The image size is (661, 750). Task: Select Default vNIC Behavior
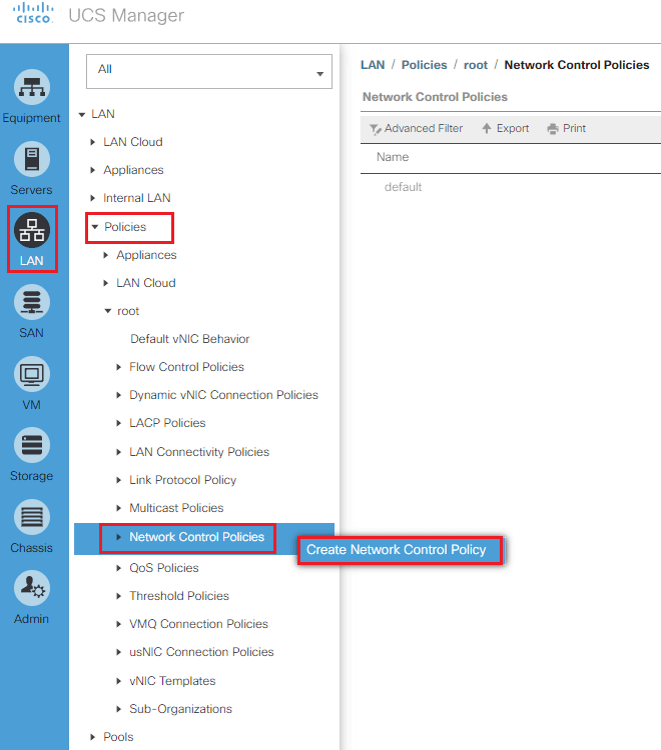coord(190,339)
